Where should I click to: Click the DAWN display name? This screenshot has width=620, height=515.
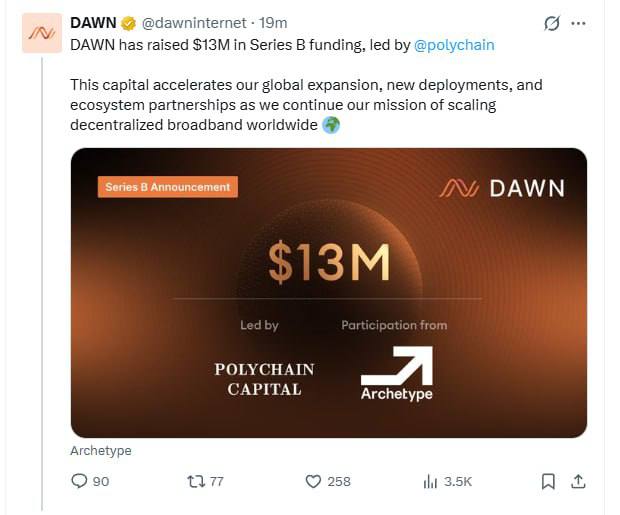click(93, 23)
